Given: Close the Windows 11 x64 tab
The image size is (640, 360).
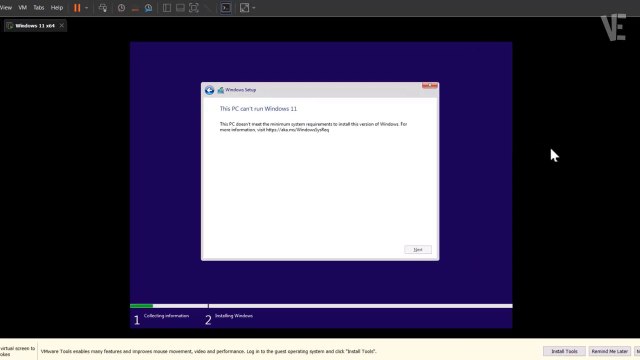Looking at the screenshot, I should [x=62, y=26].
